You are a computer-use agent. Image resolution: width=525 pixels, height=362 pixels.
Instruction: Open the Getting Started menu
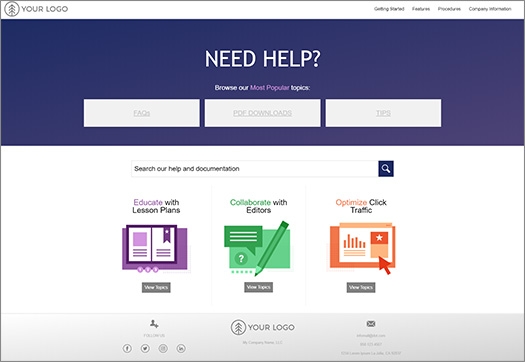pos(389,9)
